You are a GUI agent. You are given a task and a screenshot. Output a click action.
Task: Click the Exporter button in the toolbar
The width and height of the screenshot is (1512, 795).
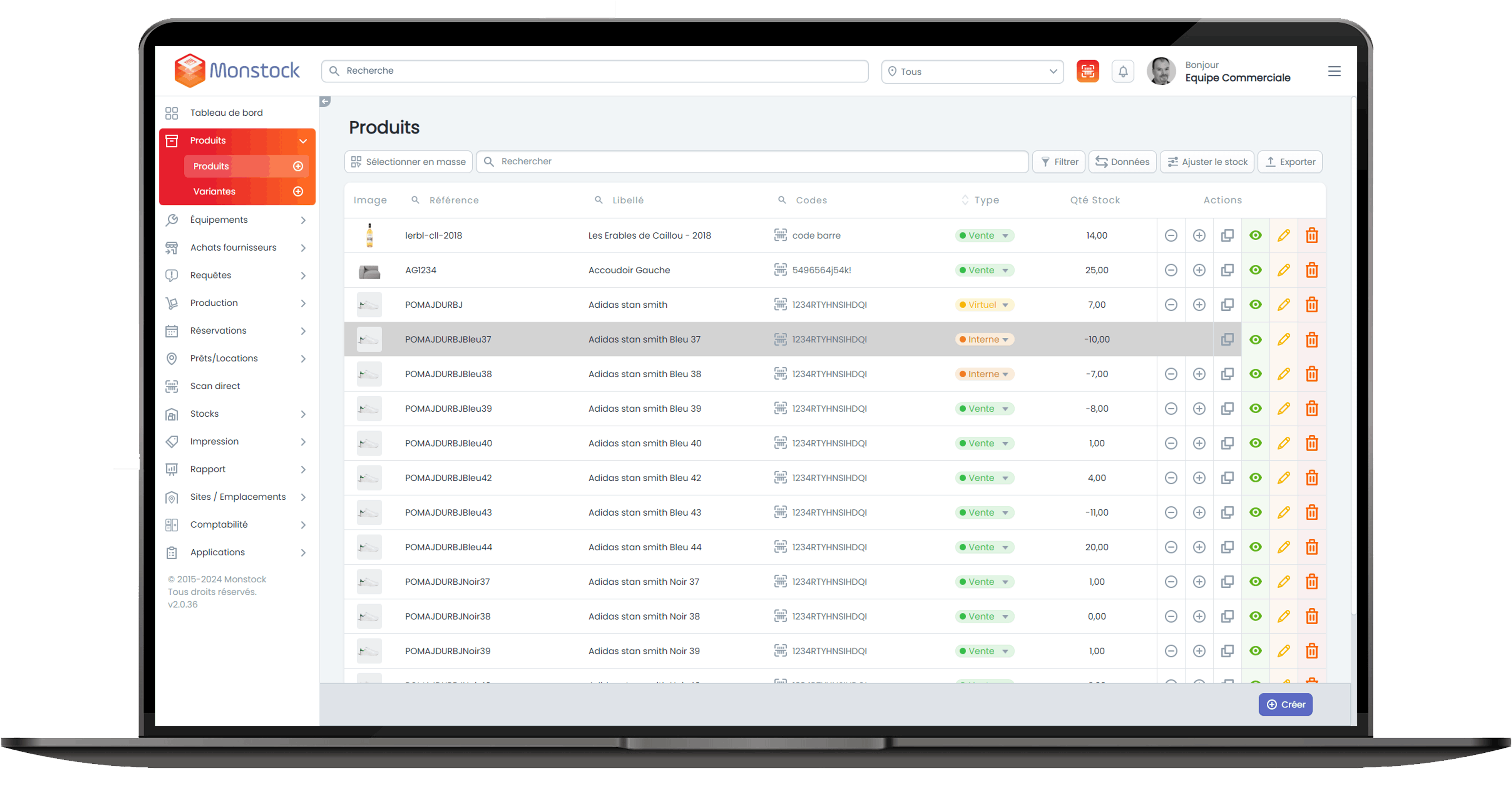(x=1291, y=161)
